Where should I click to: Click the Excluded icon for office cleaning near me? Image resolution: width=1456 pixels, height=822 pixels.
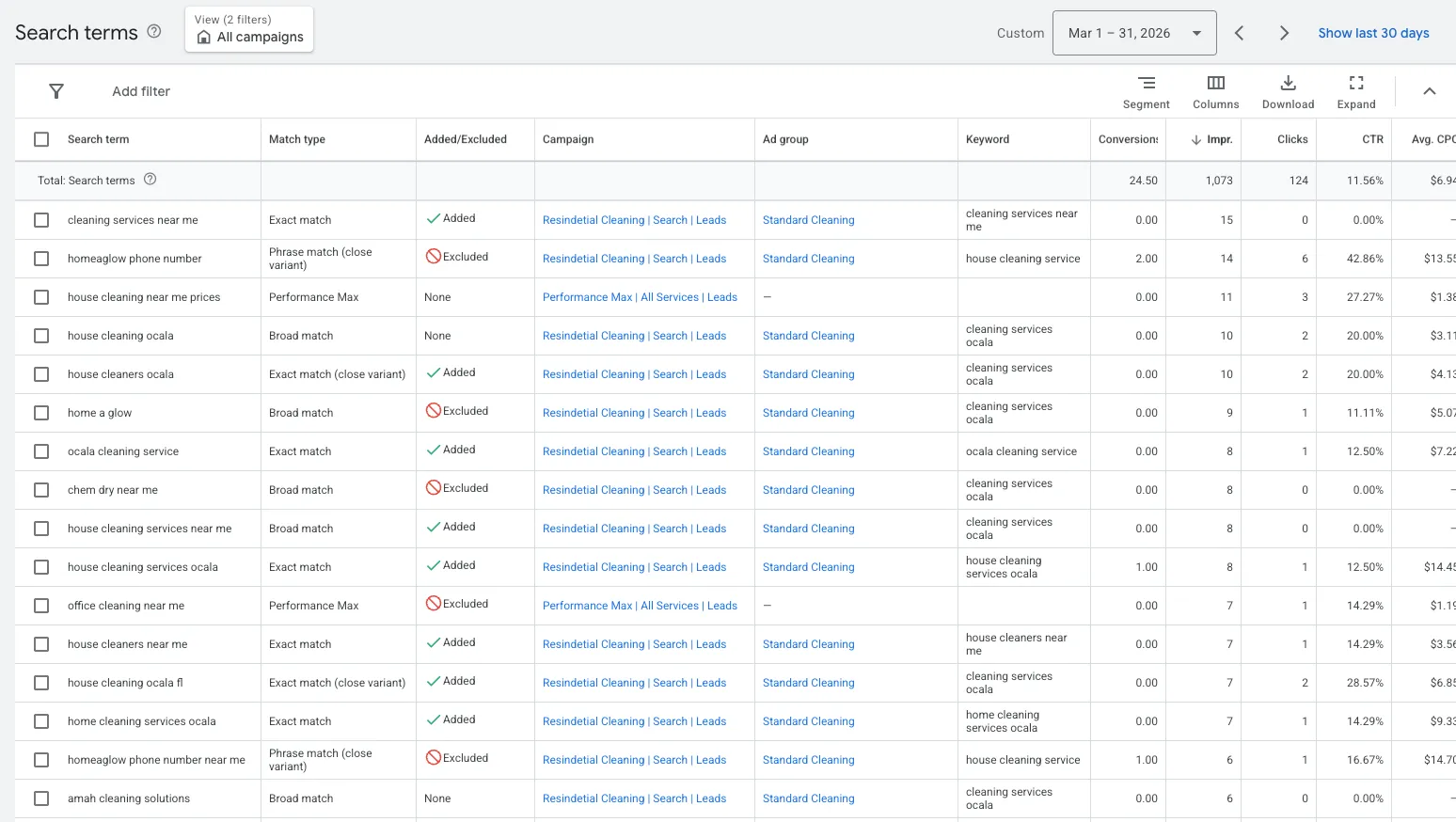pyautogui.click(x=434, y=603)
